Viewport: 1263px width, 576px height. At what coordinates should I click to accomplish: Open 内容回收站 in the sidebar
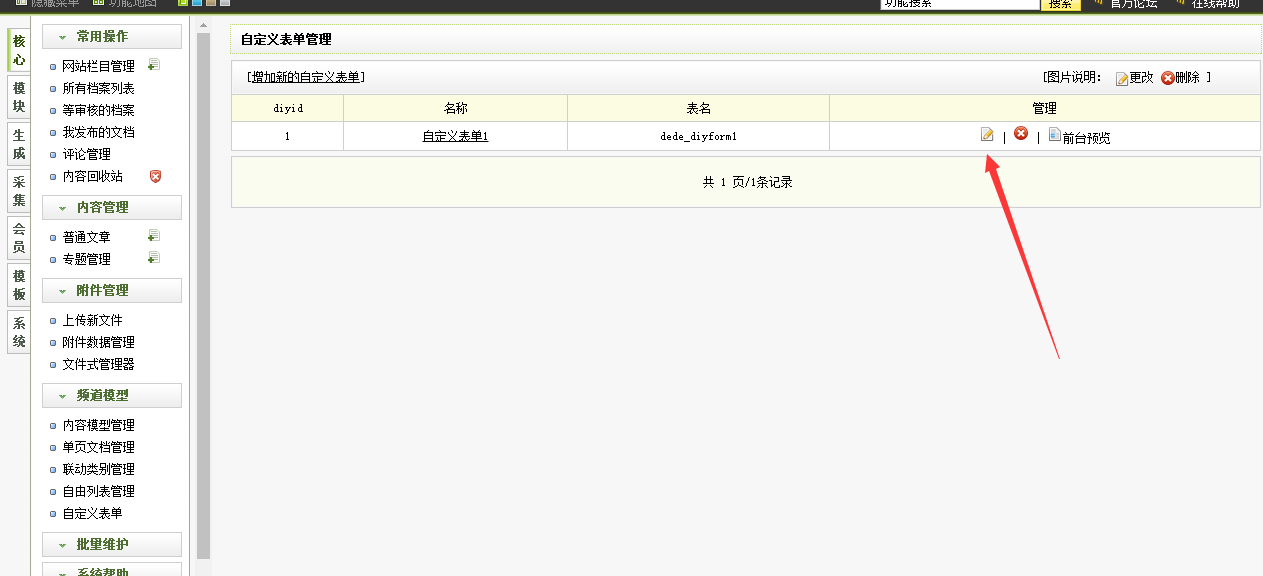[92, 176]
